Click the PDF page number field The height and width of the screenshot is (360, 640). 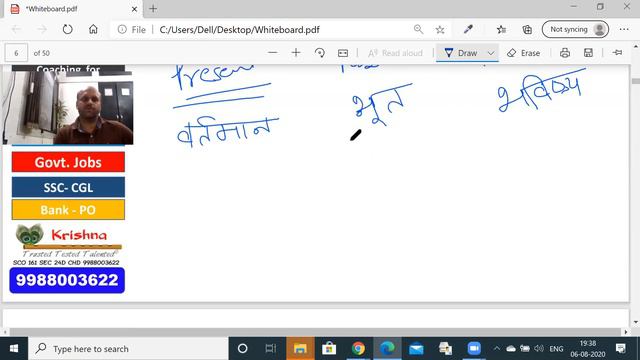tap(16, 53)
